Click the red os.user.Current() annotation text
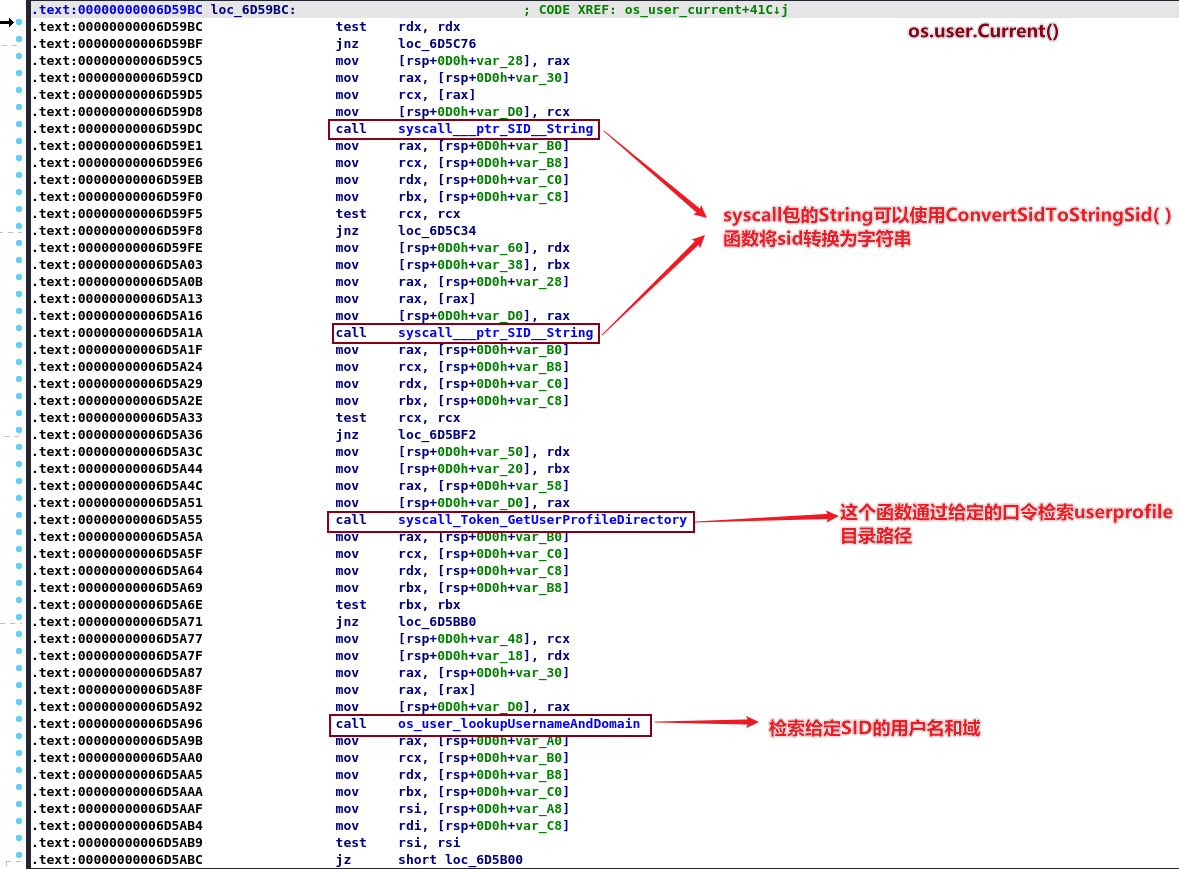This screenshot has height=869, width=1179. point(983,31)
